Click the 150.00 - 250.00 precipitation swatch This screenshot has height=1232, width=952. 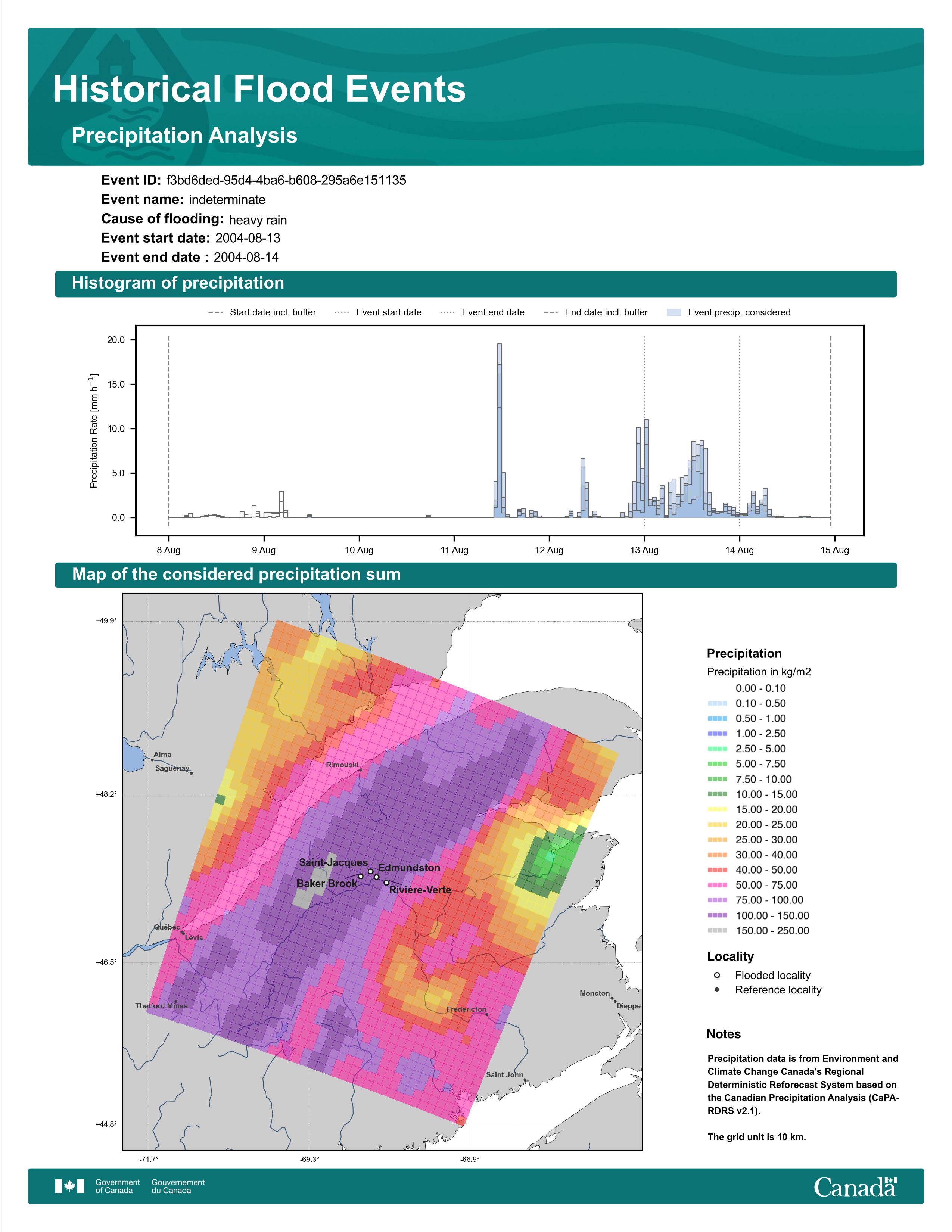pyautogui.click(x=718, y=930)
